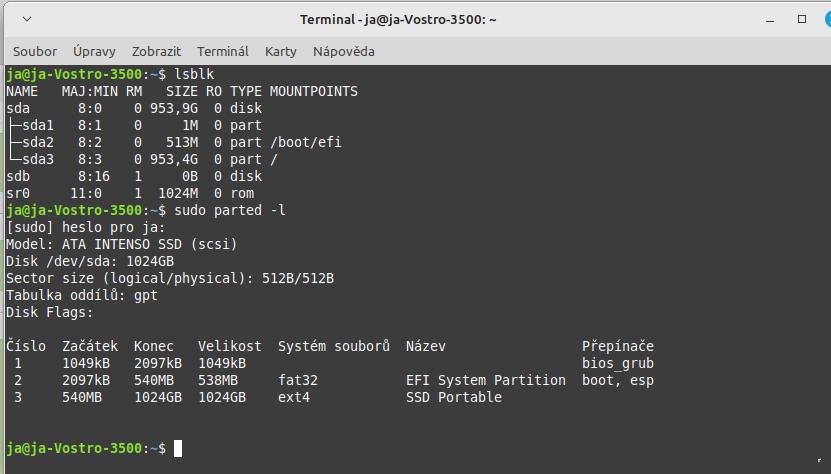Open the Terminál menu
This screenshot has height=474, width=831.
coord(222,51)
